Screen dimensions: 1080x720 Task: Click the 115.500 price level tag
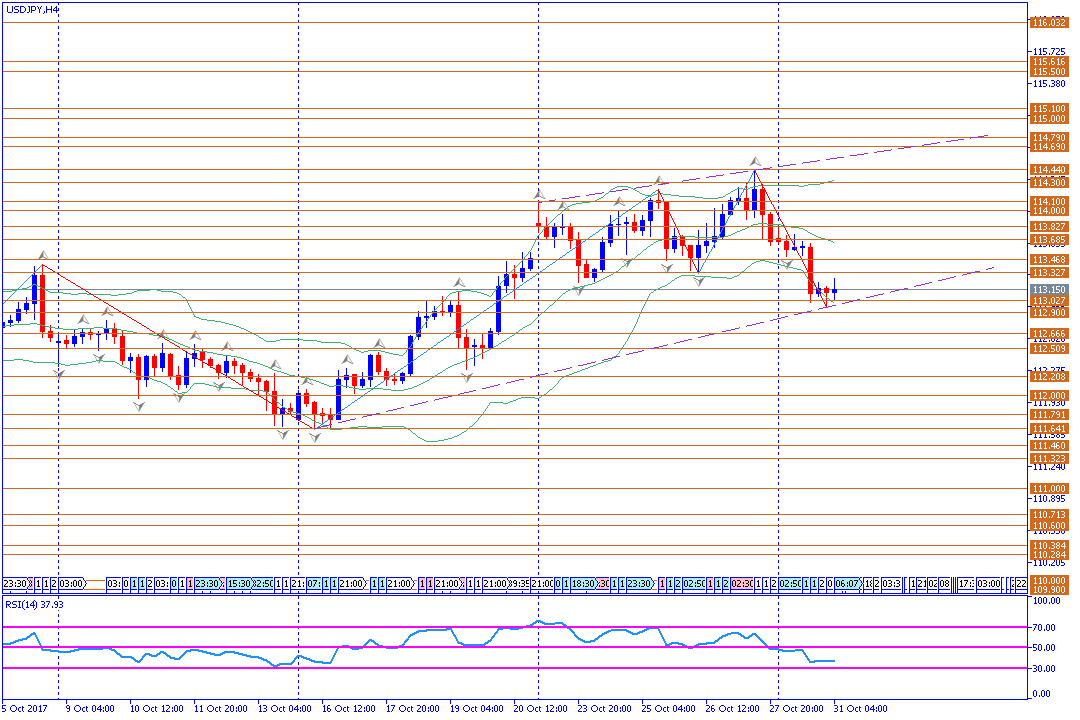1049,72
